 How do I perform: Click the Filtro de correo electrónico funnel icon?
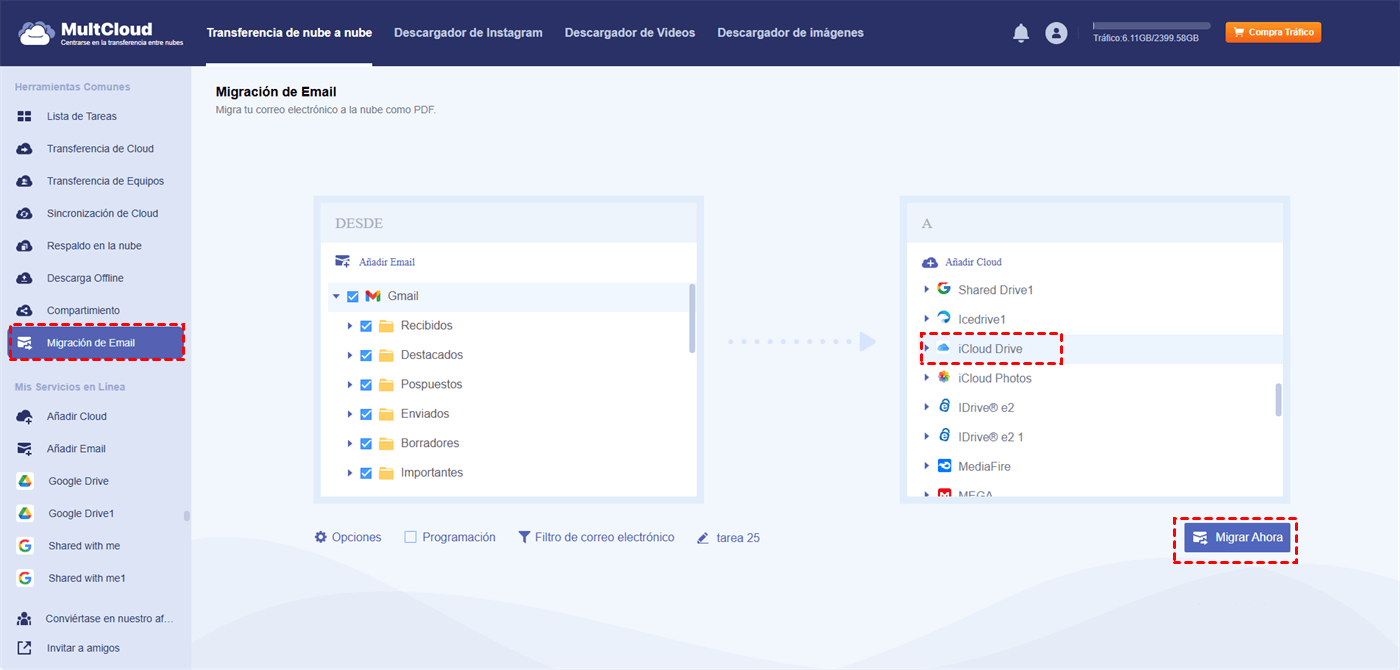tap(524, 537)
